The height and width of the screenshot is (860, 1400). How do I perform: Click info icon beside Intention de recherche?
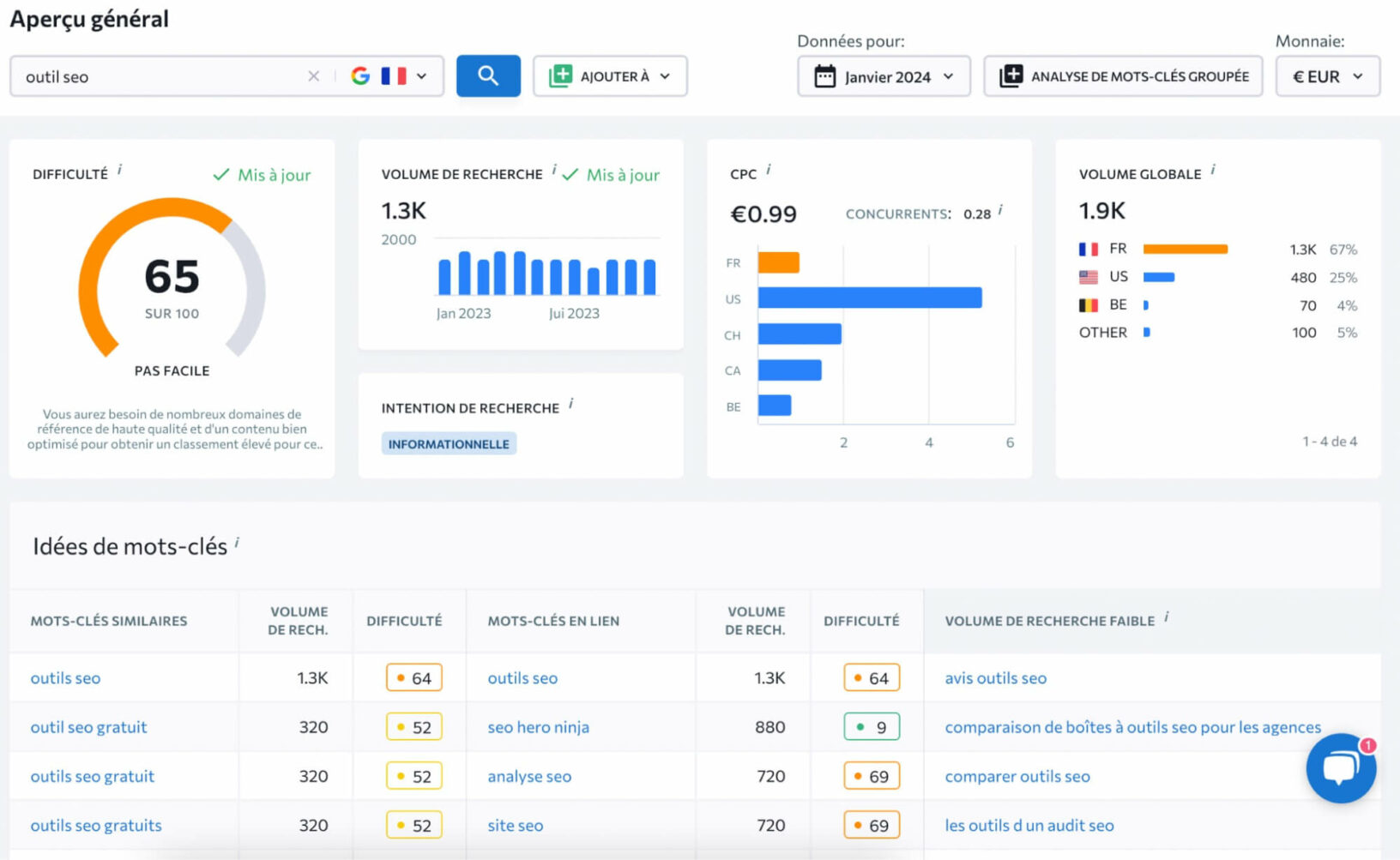coord(570,404)
